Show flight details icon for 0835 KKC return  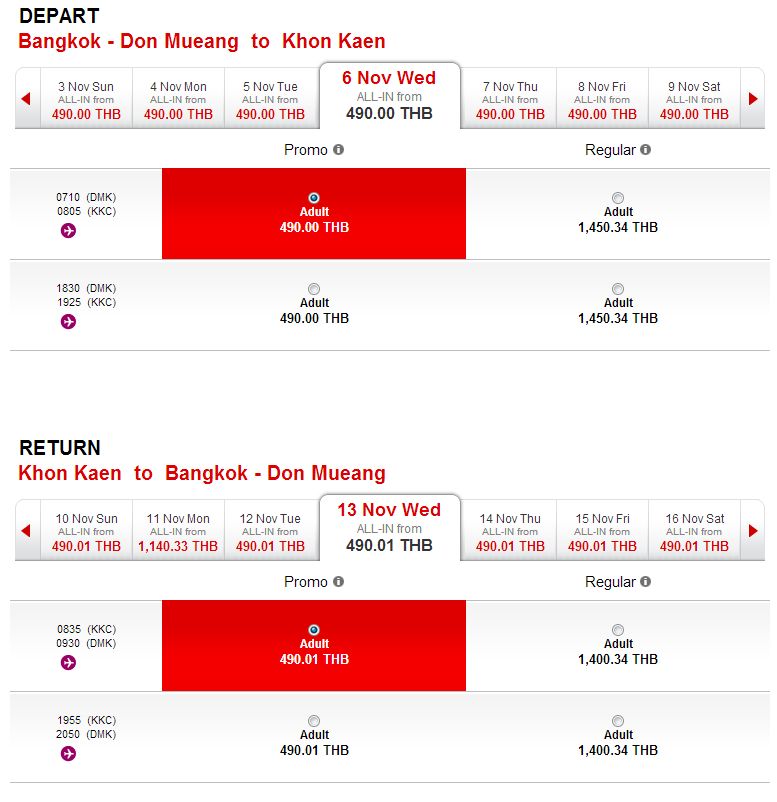[68, 663]
